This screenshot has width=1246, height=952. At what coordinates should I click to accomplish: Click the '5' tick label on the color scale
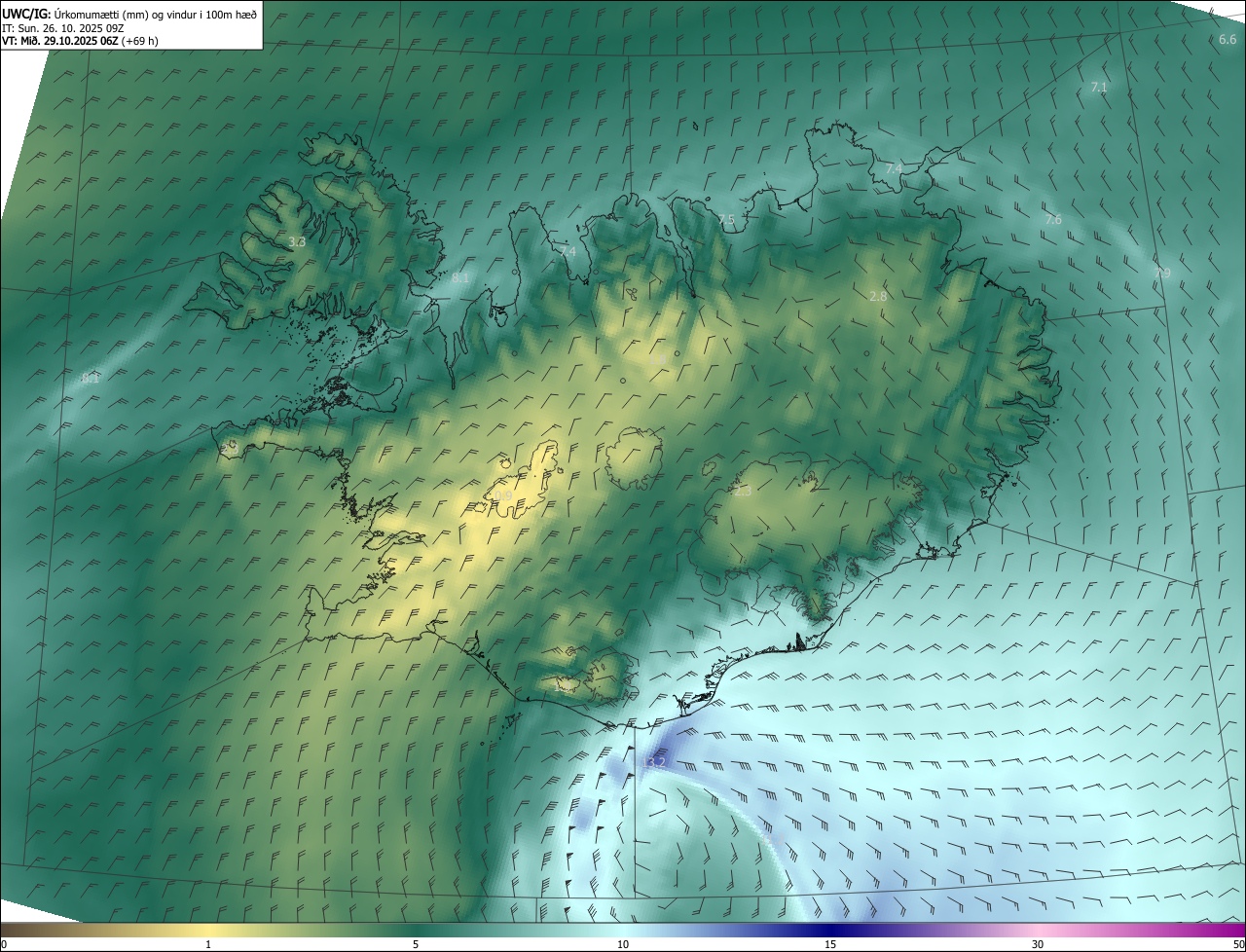[416, 945]
